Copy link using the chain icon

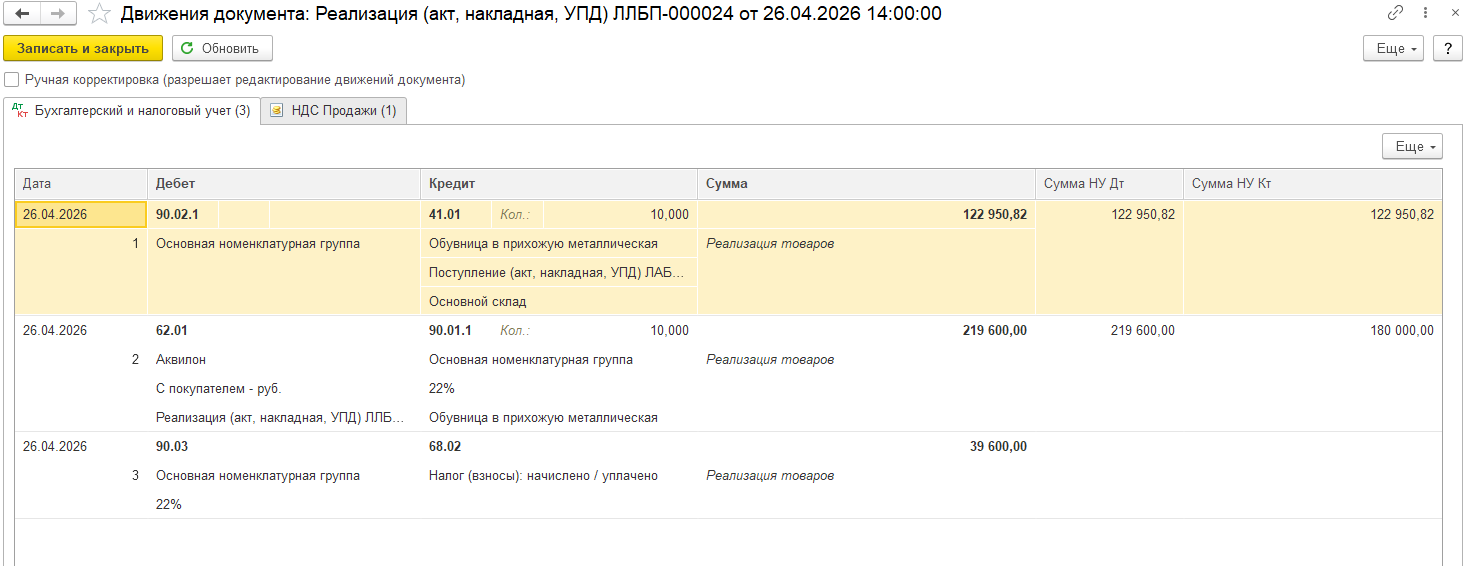(1395, 13)
